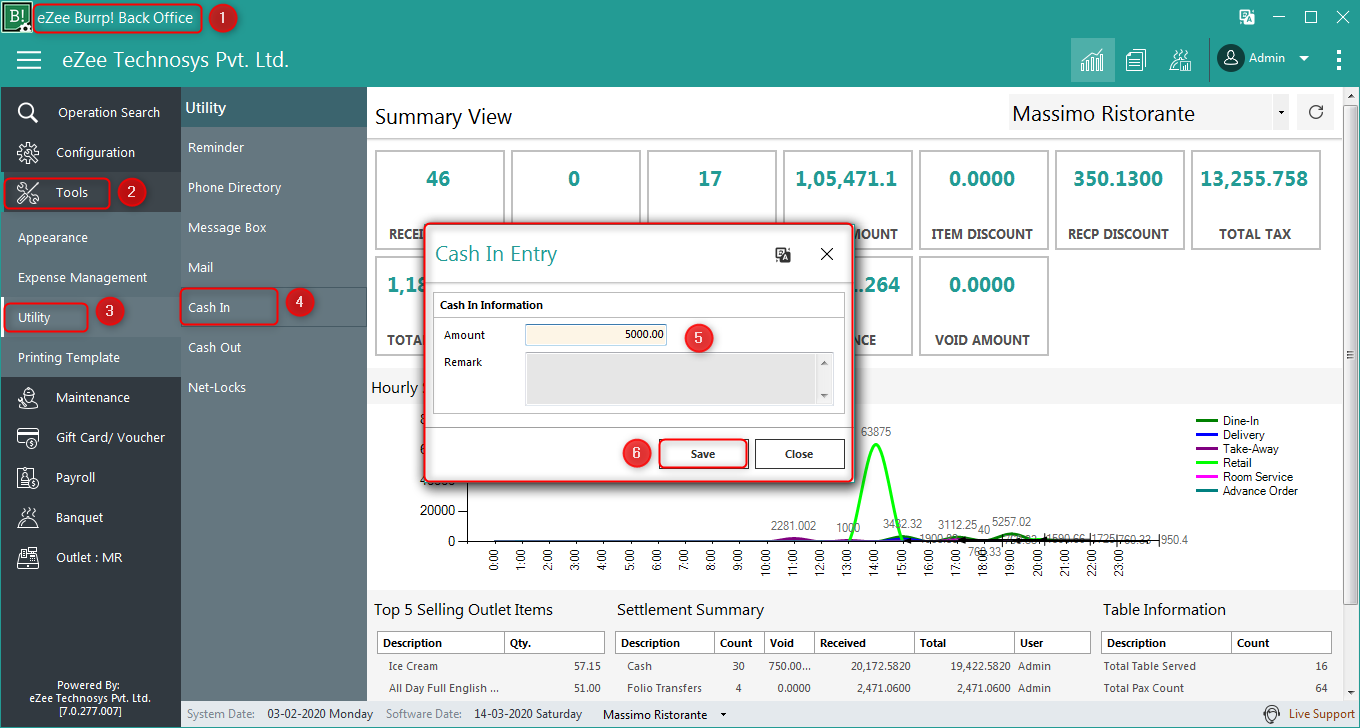Viewport: 1360px width, 728px height.
Task: Open the dashboard chart view icon
Action: point(1092,60)
